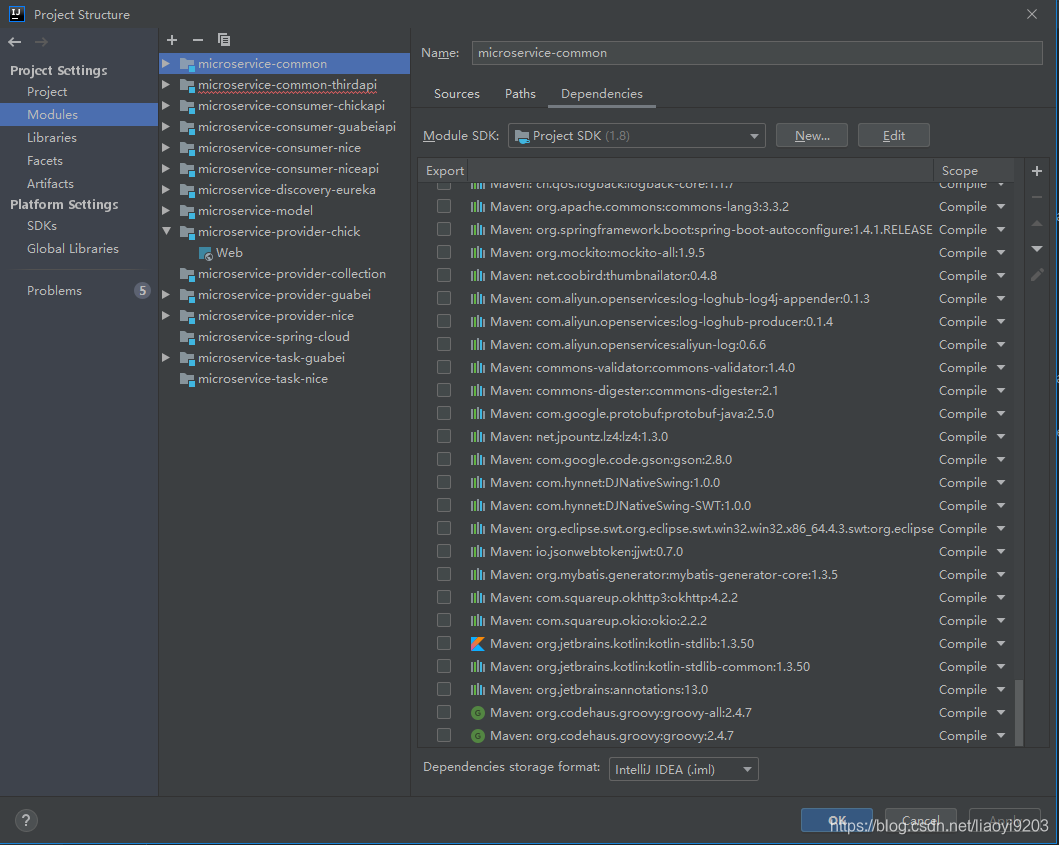Click the IntelliJ logo in the title bar
This screenshot has width=1059, height=845.
click(x=16, y=14)
